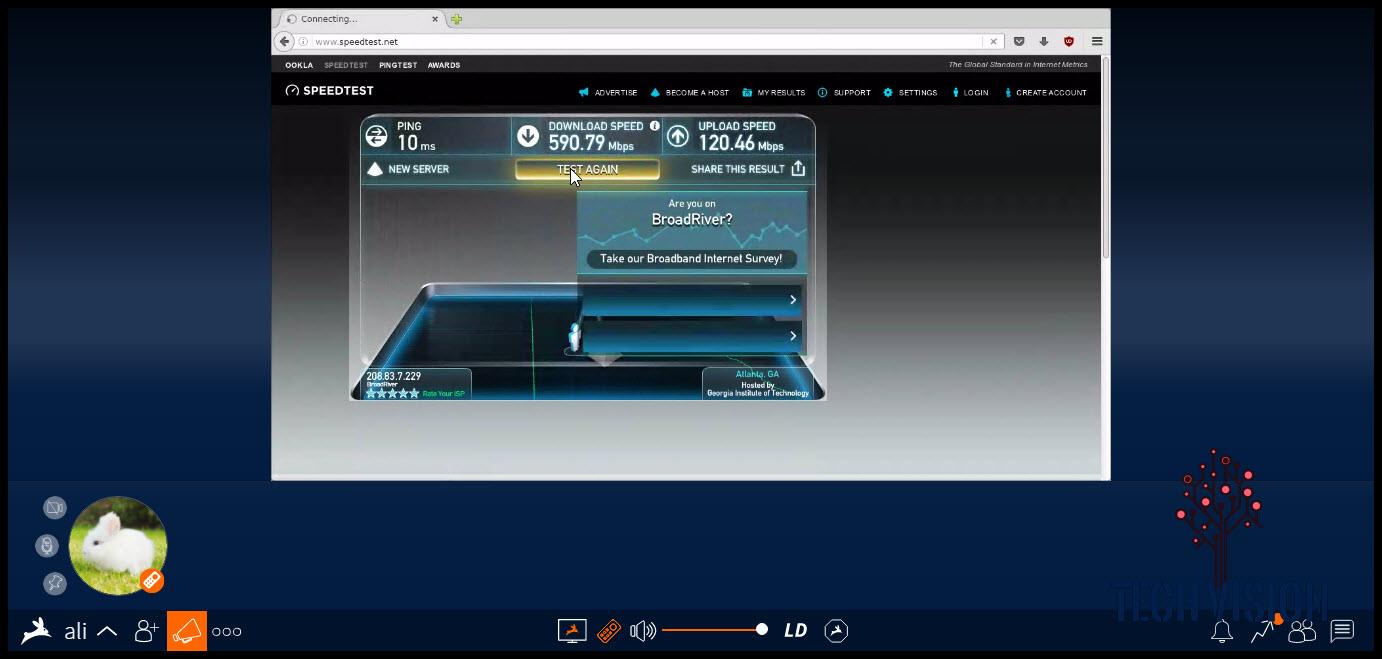Toggle the camera-off icon beside avatar
Viewport: 1382px width, 659px height.
[54, 508]
